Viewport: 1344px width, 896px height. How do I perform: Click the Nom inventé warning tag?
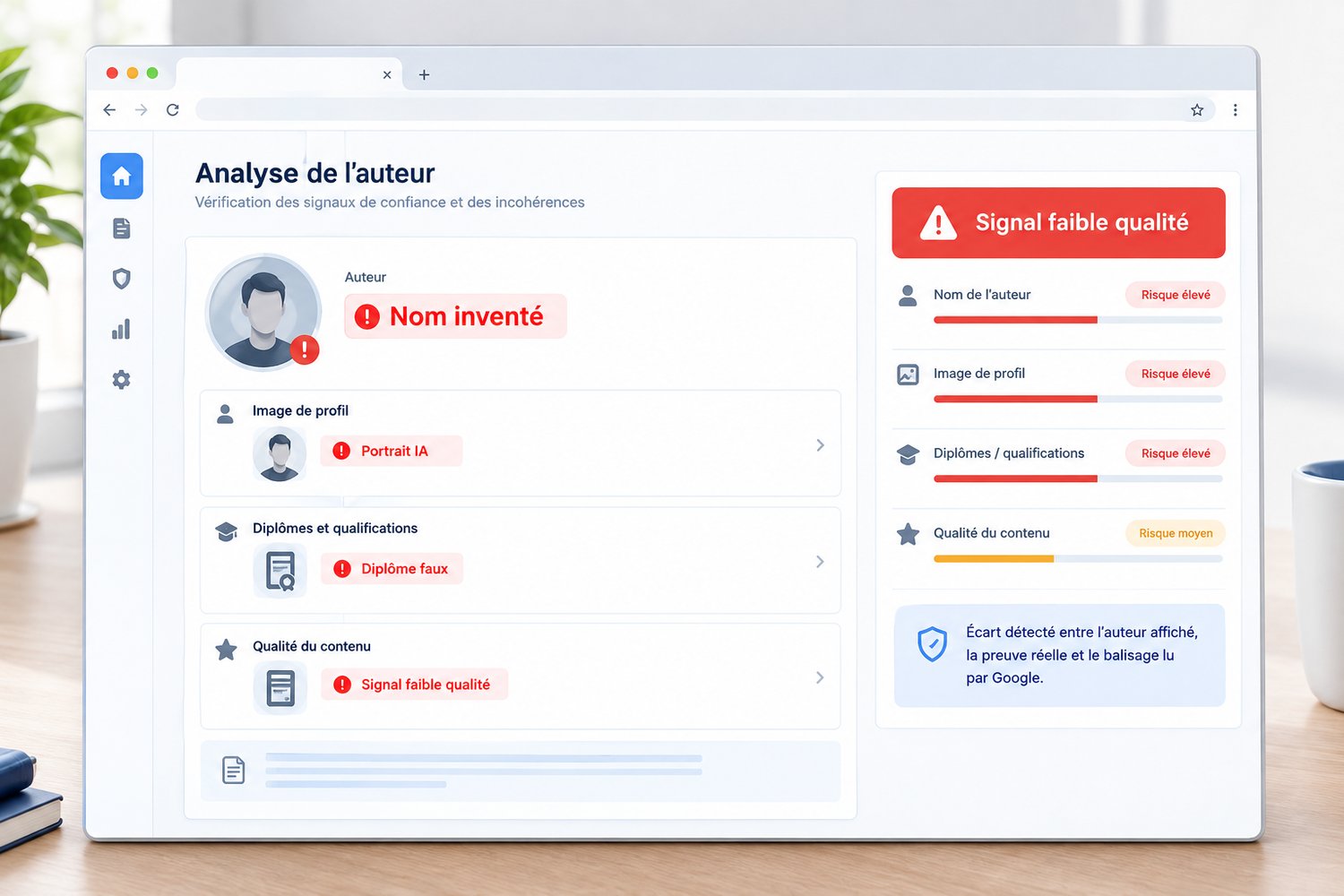pos(455,316)
